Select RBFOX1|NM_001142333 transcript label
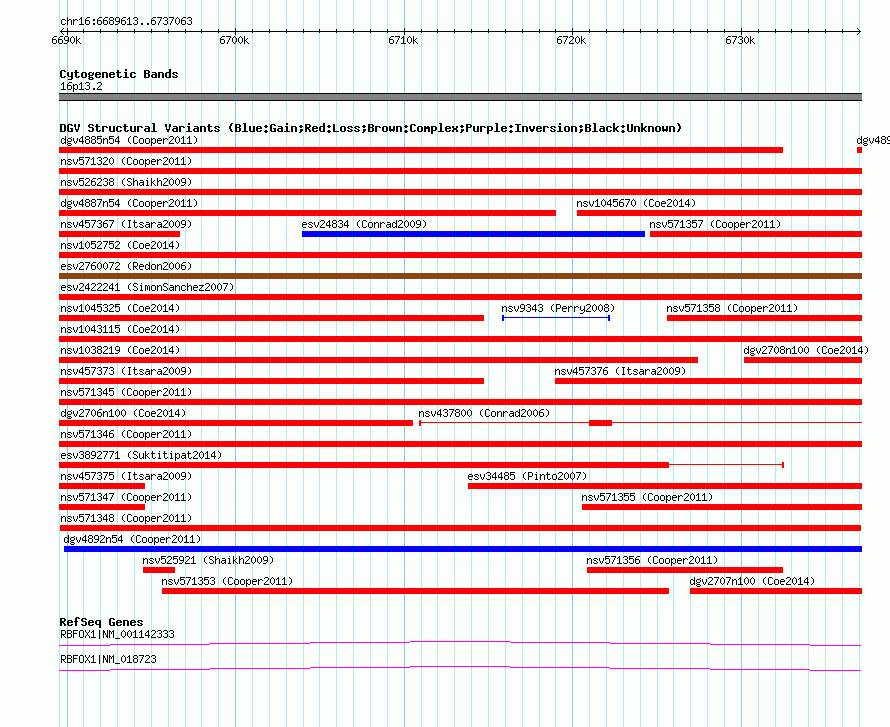Viewport: 890px width, 727px height. point(117,634)
